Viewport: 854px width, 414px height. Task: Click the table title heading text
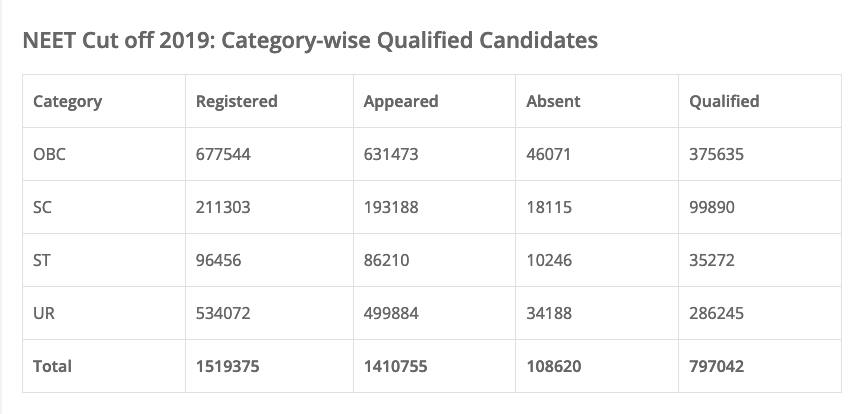(x=310, y=41)
